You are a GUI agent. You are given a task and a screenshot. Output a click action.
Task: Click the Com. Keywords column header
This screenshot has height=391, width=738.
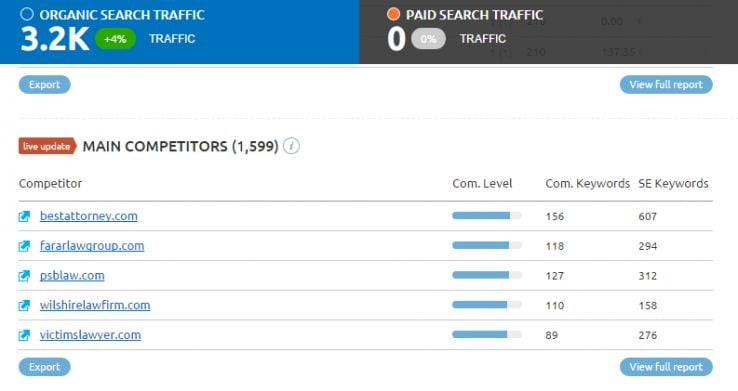point(587,184)
